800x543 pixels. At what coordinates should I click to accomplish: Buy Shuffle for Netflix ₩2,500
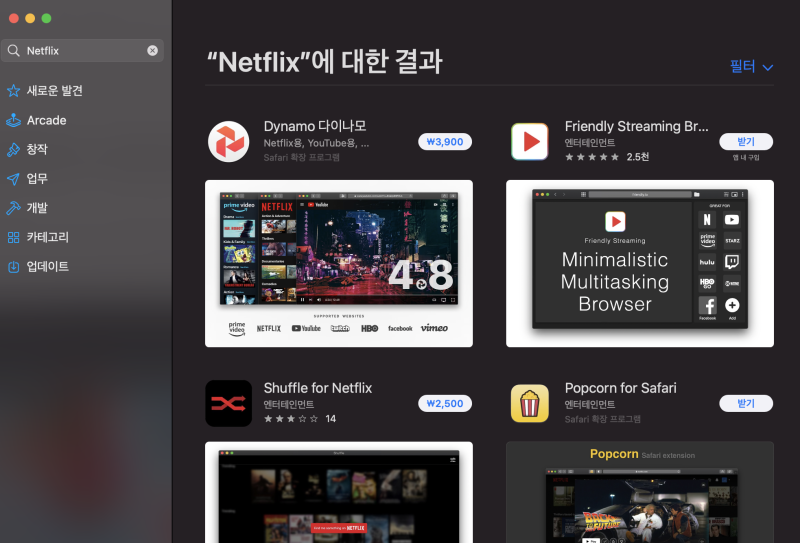pos(445,404)
